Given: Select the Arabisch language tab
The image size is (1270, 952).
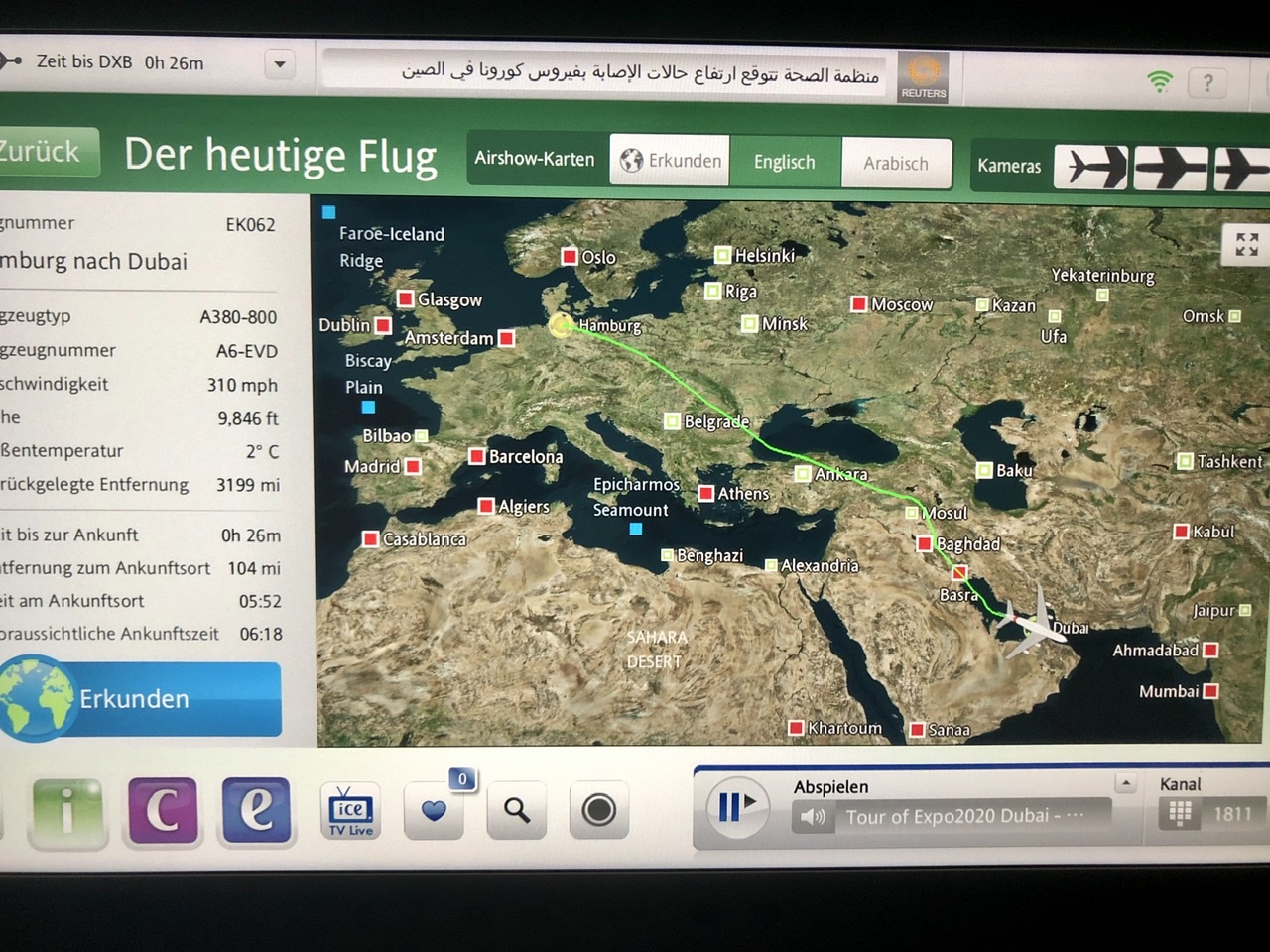Looking at the screenshot, I should pos(896,163).
